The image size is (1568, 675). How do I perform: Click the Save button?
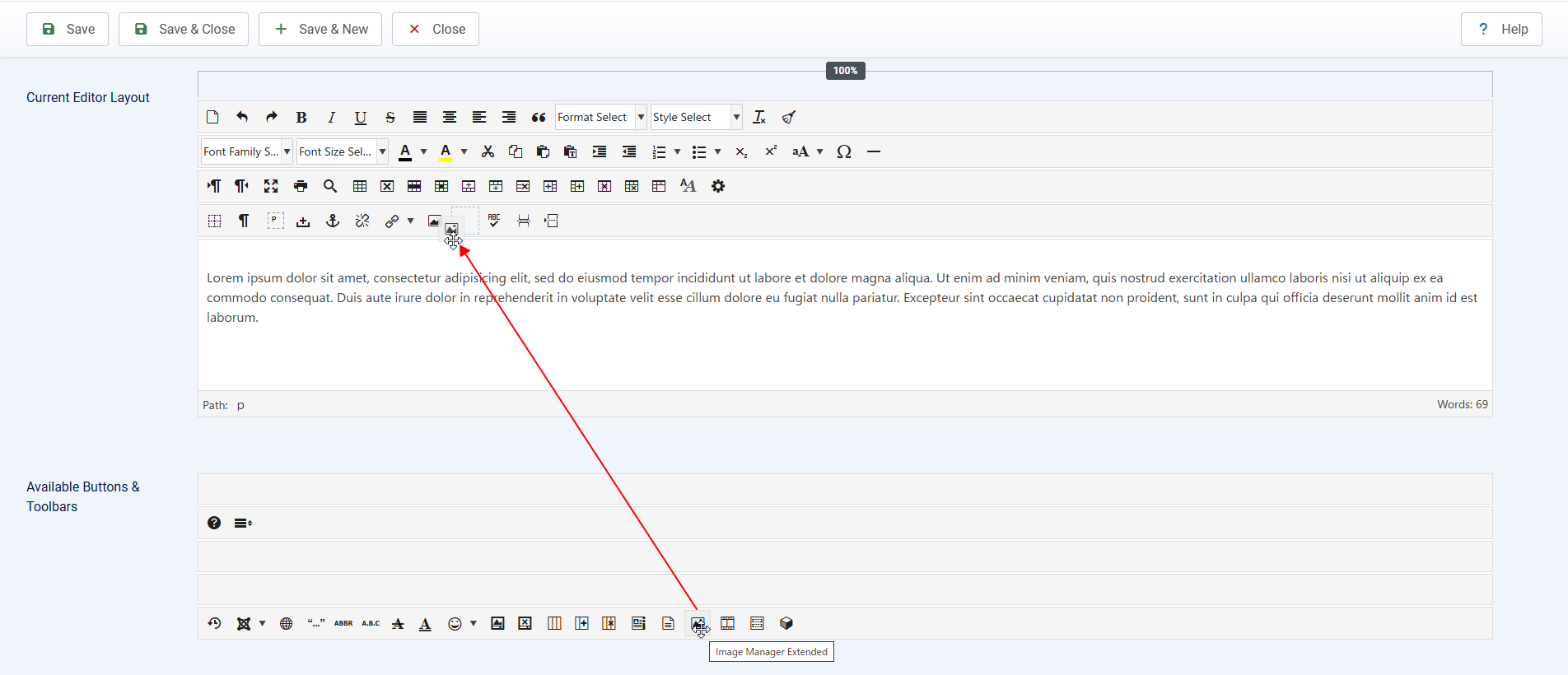(x=68, y=29)
